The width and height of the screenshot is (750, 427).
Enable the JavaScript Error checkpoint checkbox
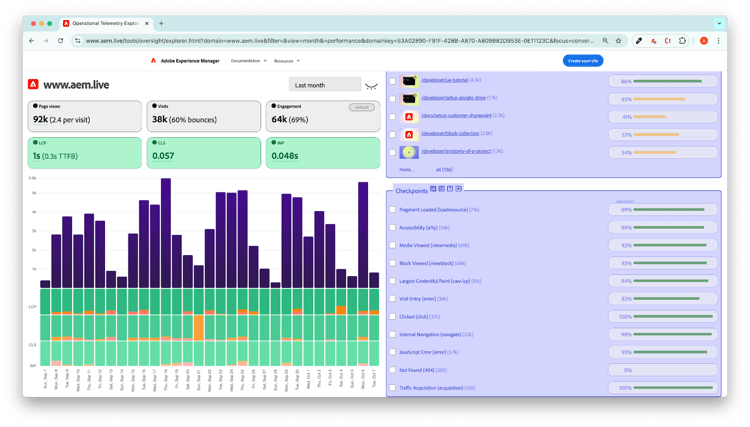pos(393,352)
